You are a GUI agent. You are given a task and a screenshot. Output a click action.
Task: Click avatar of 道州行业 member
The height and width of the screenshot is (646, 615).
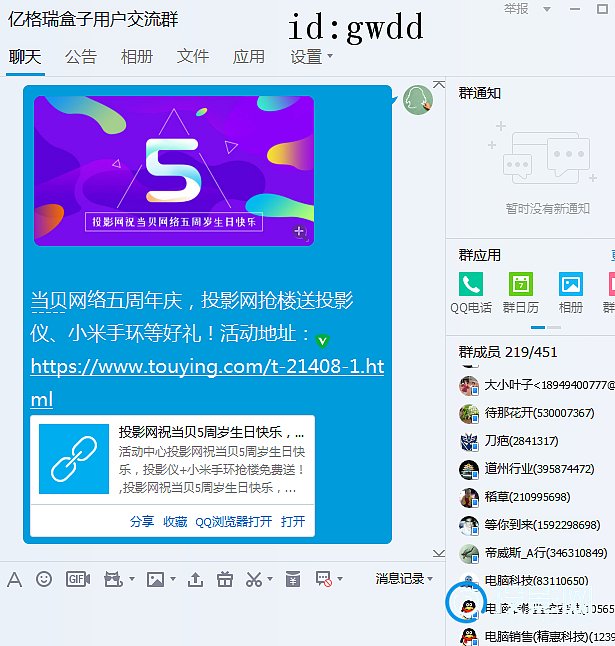pyautogui.click(x=469, y=470)
